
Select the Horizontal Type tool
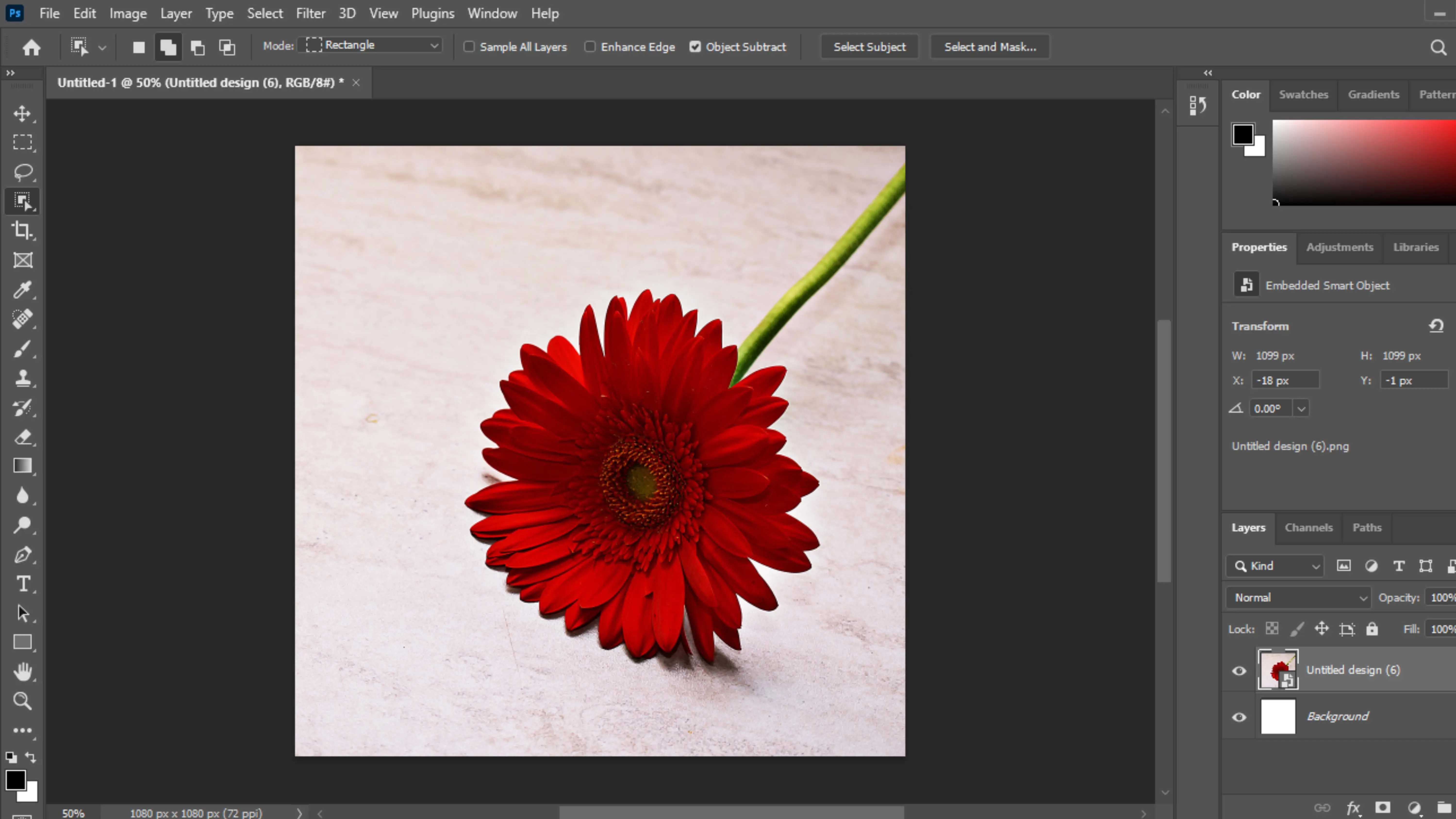23,584
